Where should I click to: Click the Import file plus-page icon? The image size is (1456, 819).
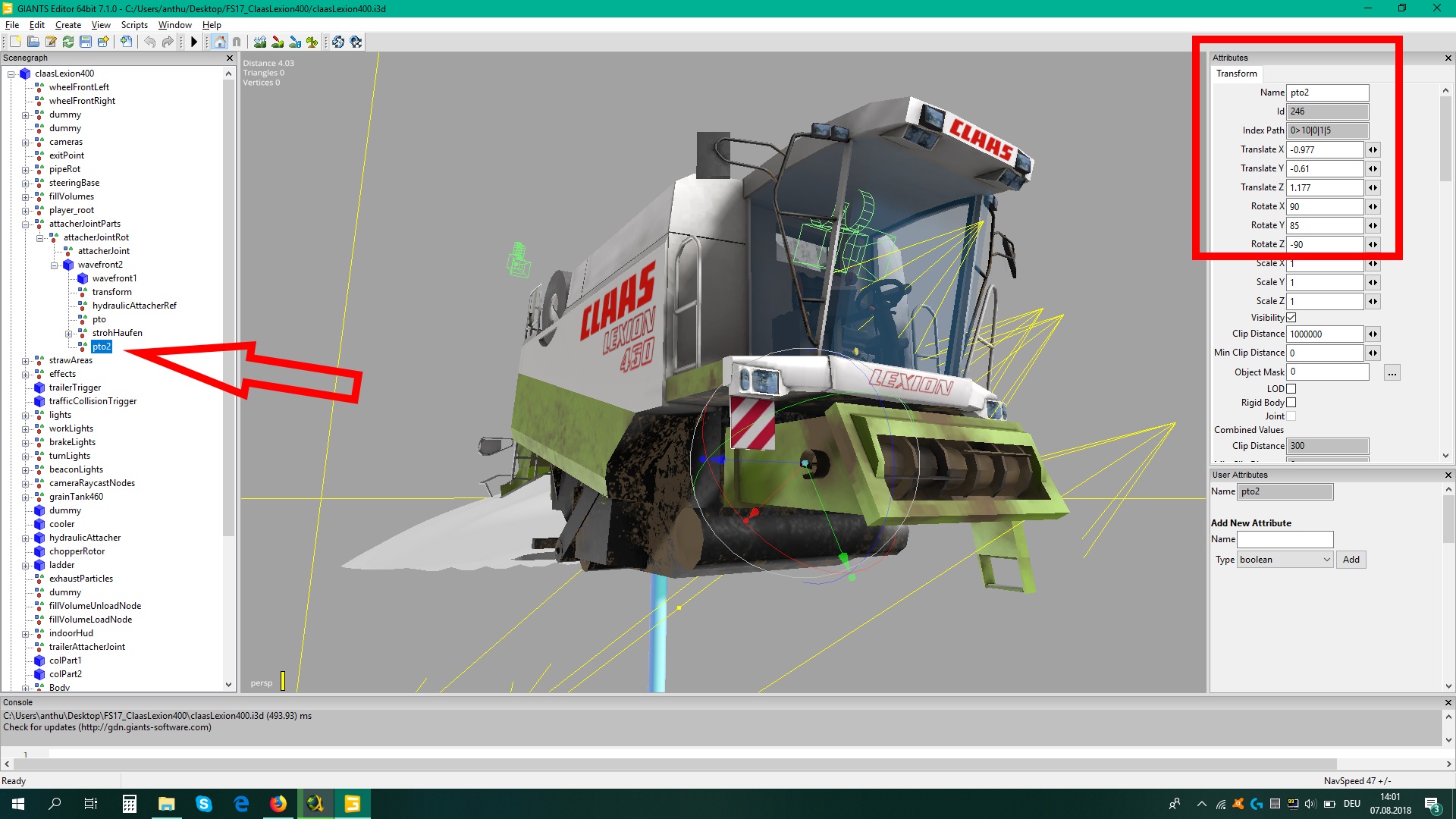click(x=126, y=42)
